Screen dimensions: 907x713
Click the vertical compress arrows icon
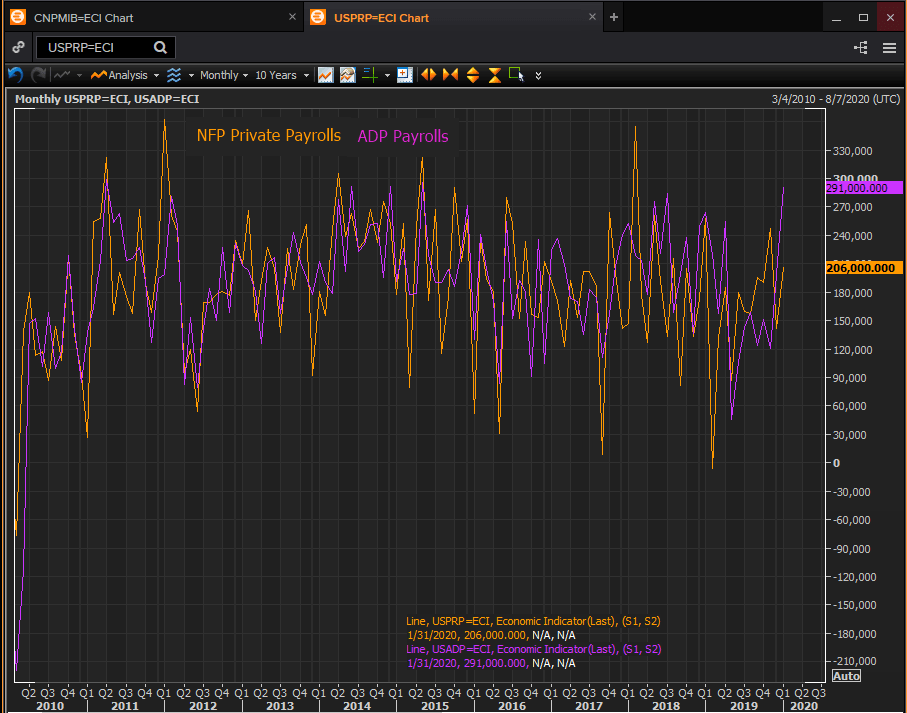coord(494,75)
